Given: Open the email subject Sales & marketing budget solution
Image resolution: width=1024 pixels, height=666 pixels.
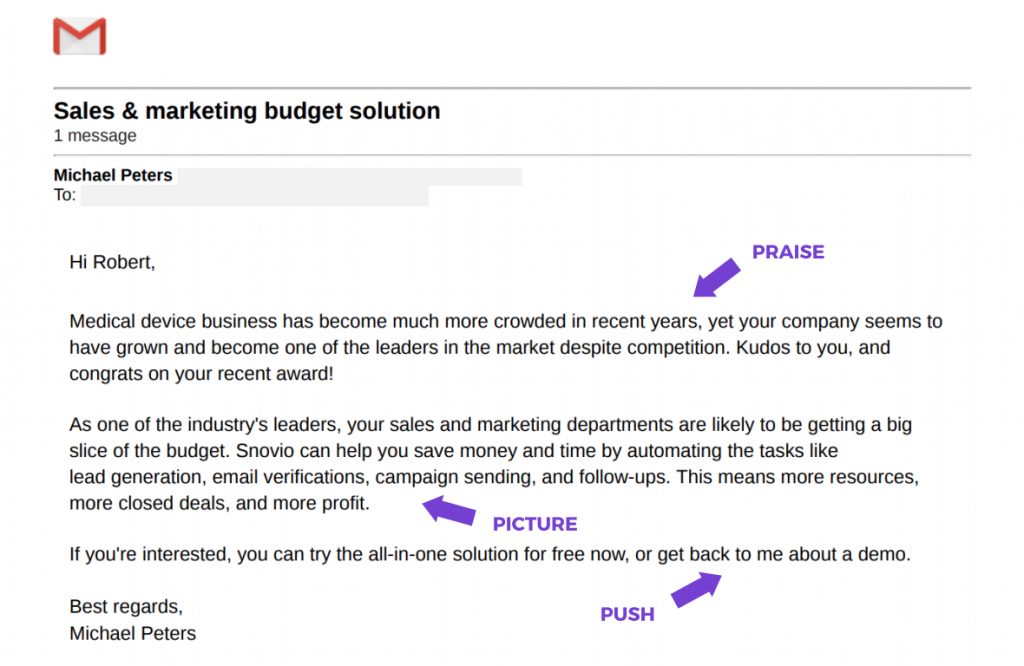Looking at the screenshot, I should click(x=247, y=111).
